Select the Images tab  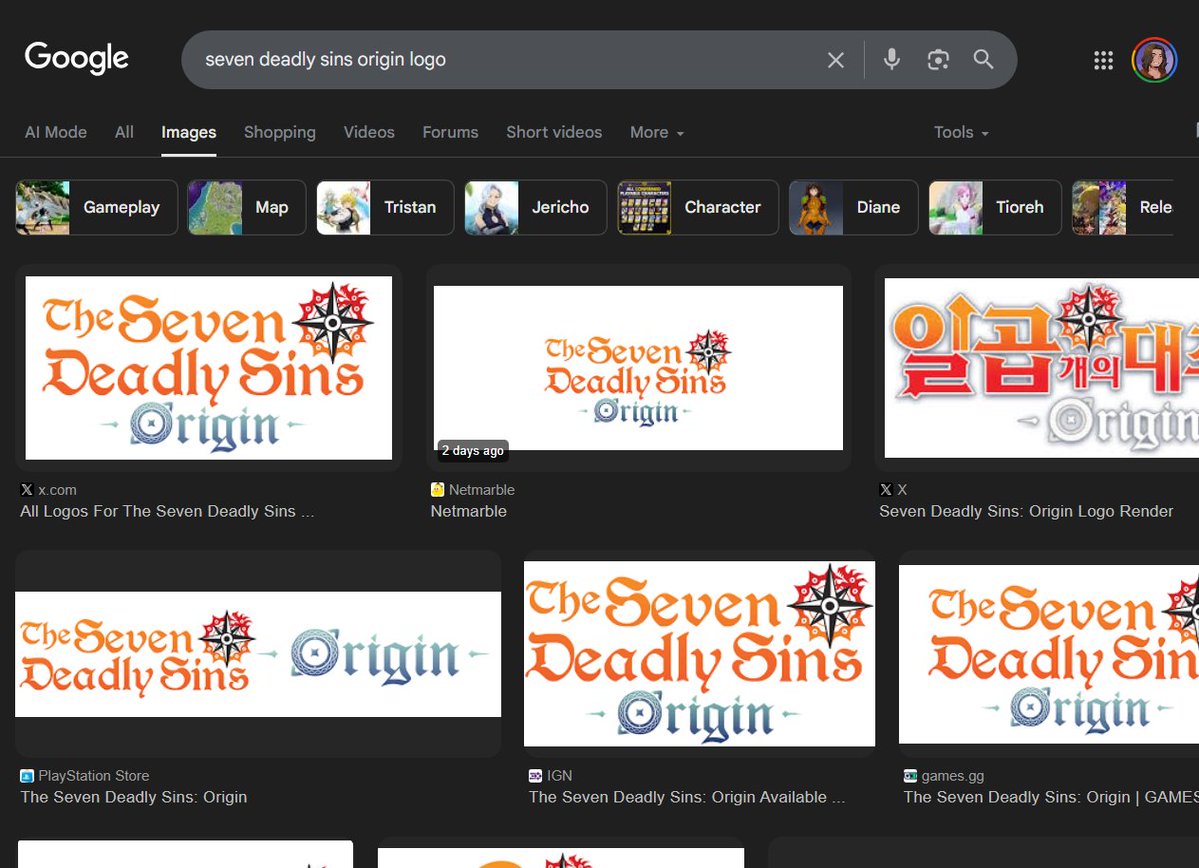[189, 132]
